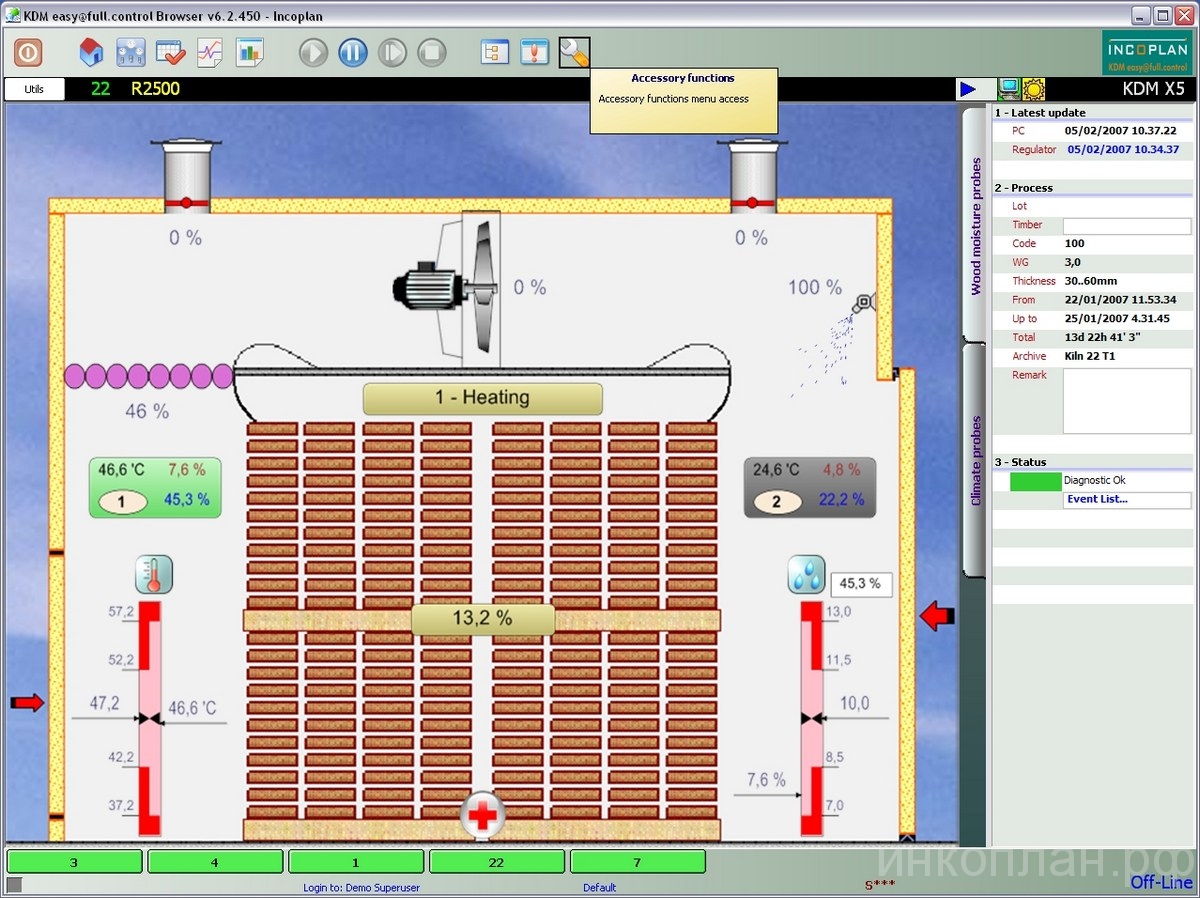The image size is (1200, 898).
Task: Click the blue pause control
Action: point(352,52)
